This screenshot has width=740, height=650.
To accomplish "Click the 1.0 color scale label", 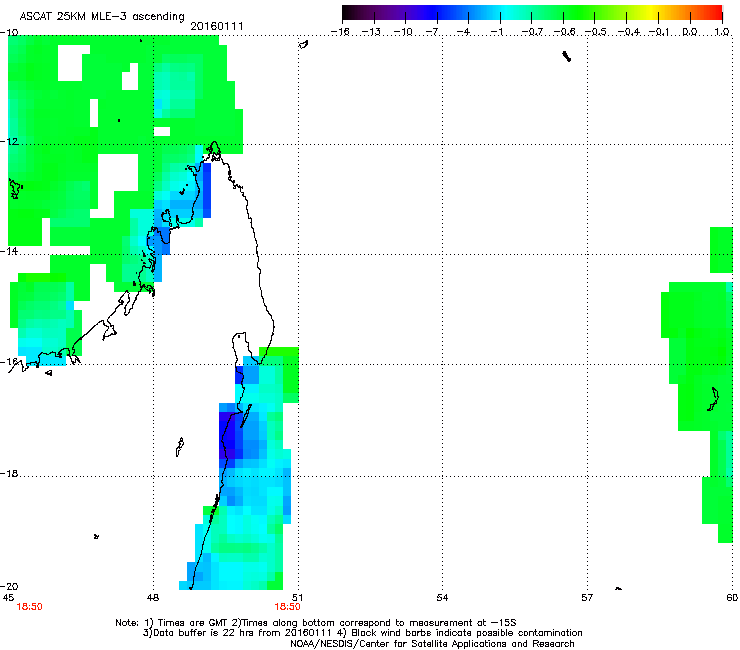I will coord(722,32).
